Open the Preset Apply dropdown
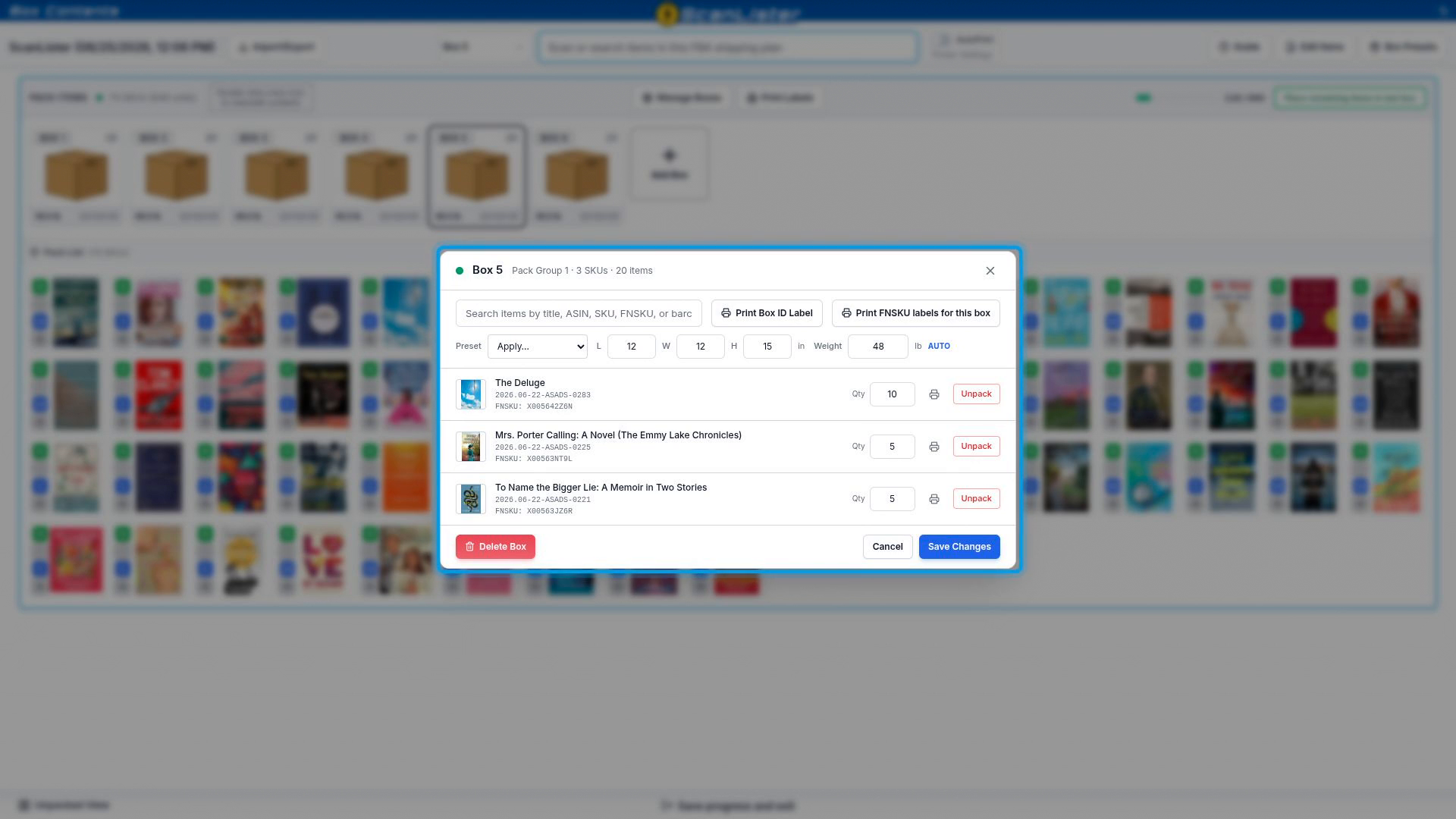 [x=538, y=347]
